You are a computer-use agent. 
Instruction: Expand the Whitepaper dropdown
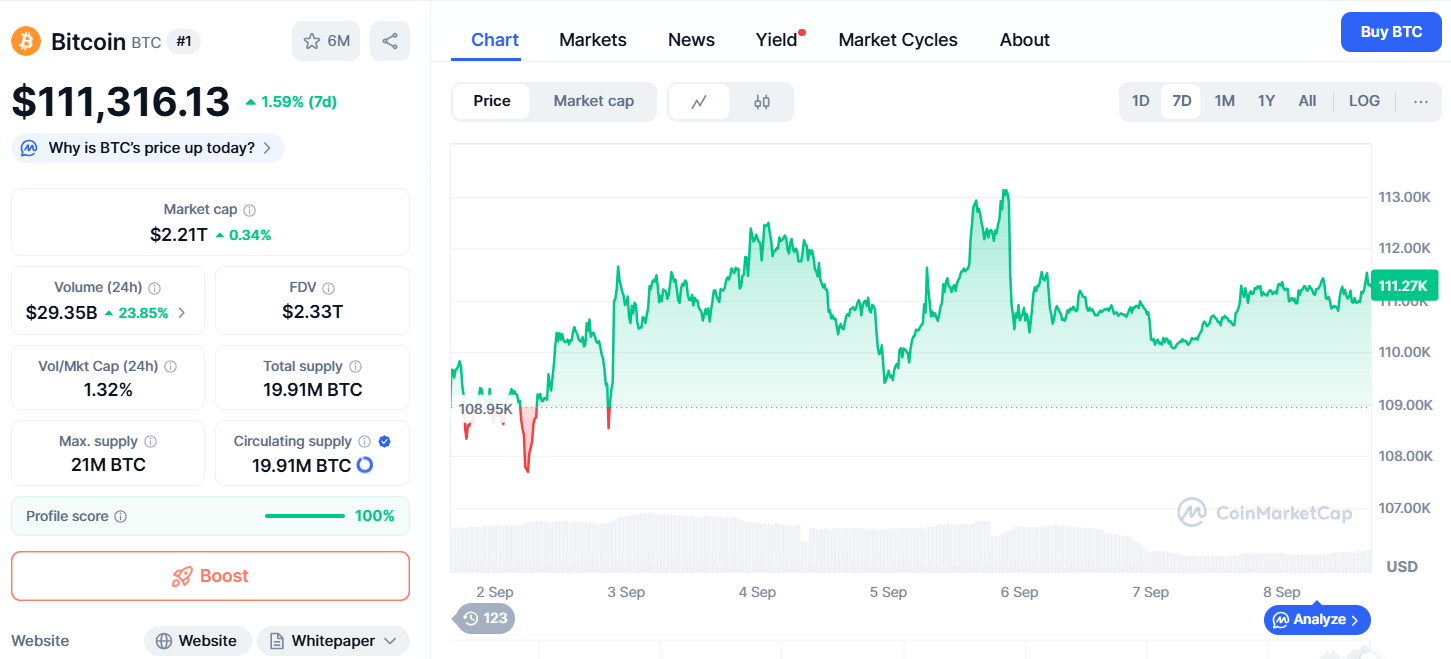pos(333,641)
